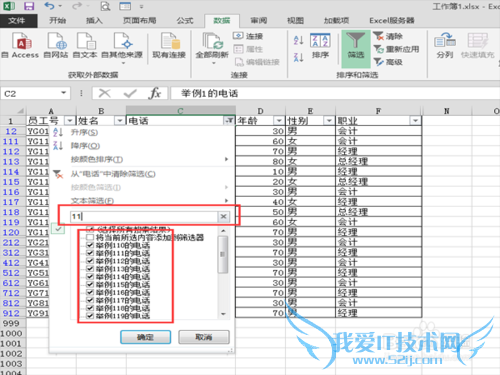Open the Excel服务器 tab
500x375 pixels.
[x=392, y=21]
